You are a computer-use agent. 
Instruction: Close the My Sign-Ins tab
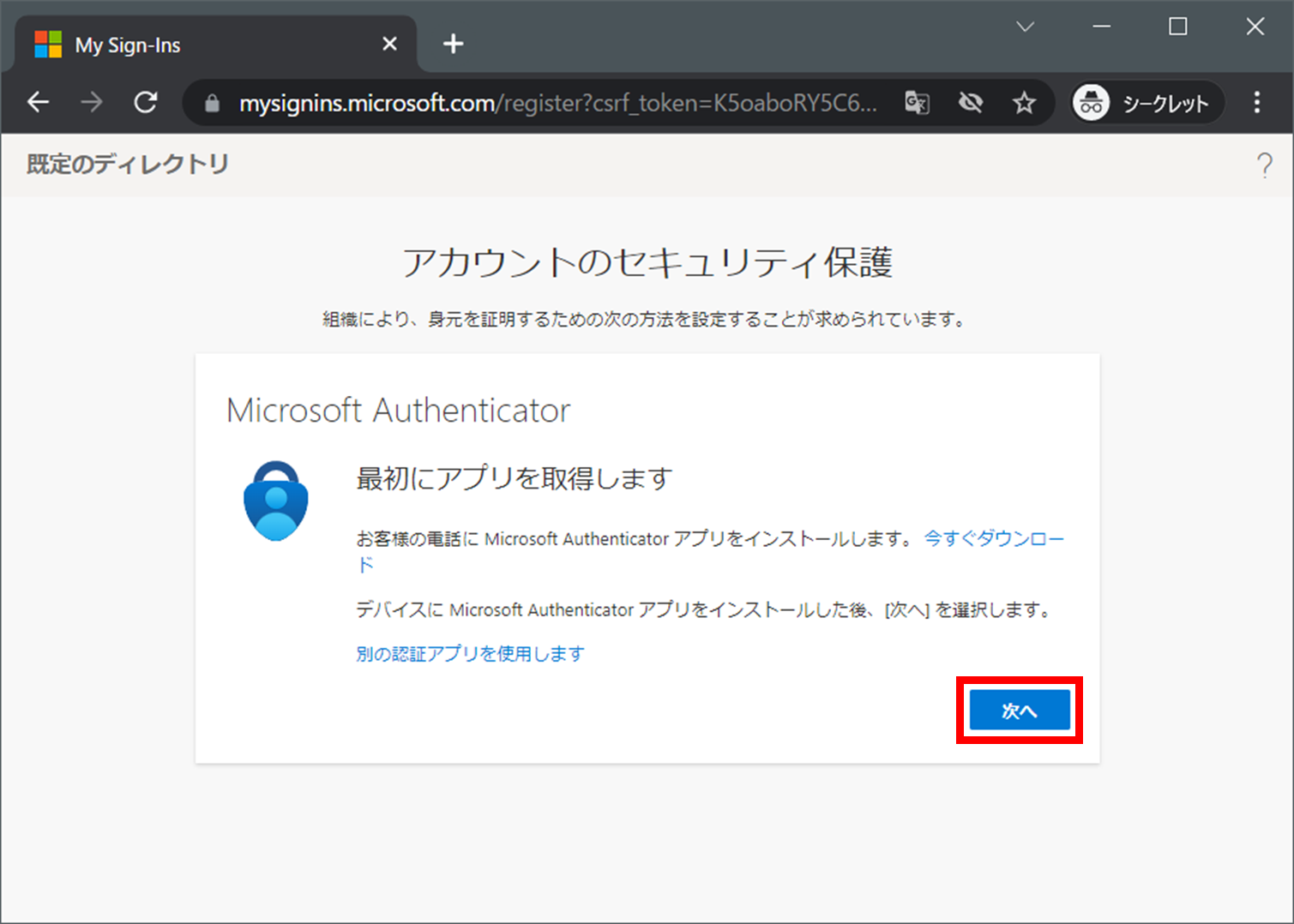coord(389,44)
